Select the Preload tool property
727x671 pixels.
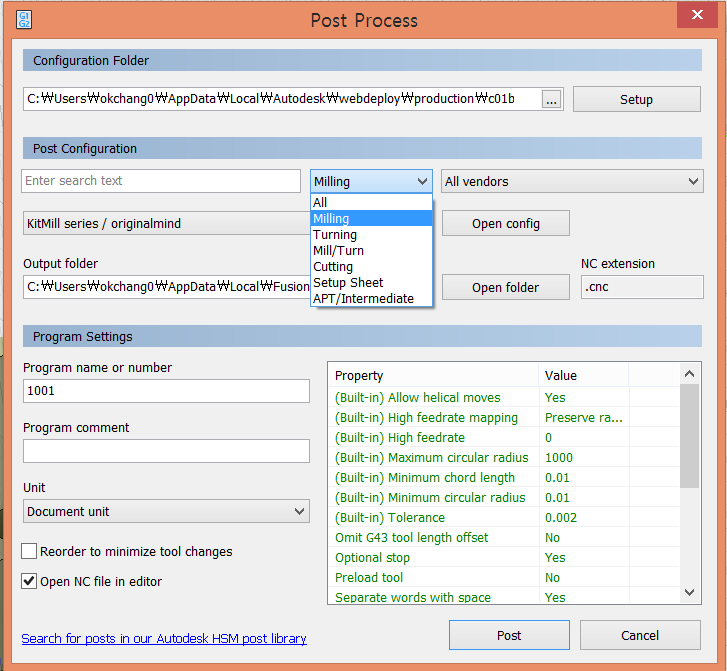[x=503, y=577]
